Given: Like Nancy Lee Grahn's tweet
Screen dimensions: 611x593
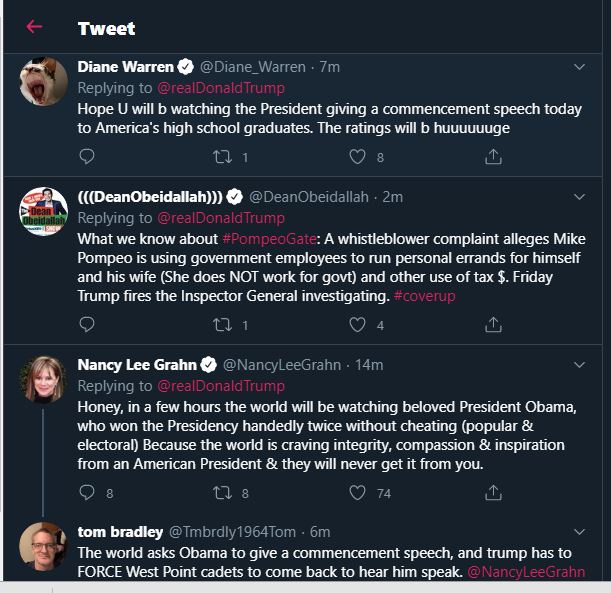Looking at the screenshot, I should pyautogui.click(x=358, y=493).
